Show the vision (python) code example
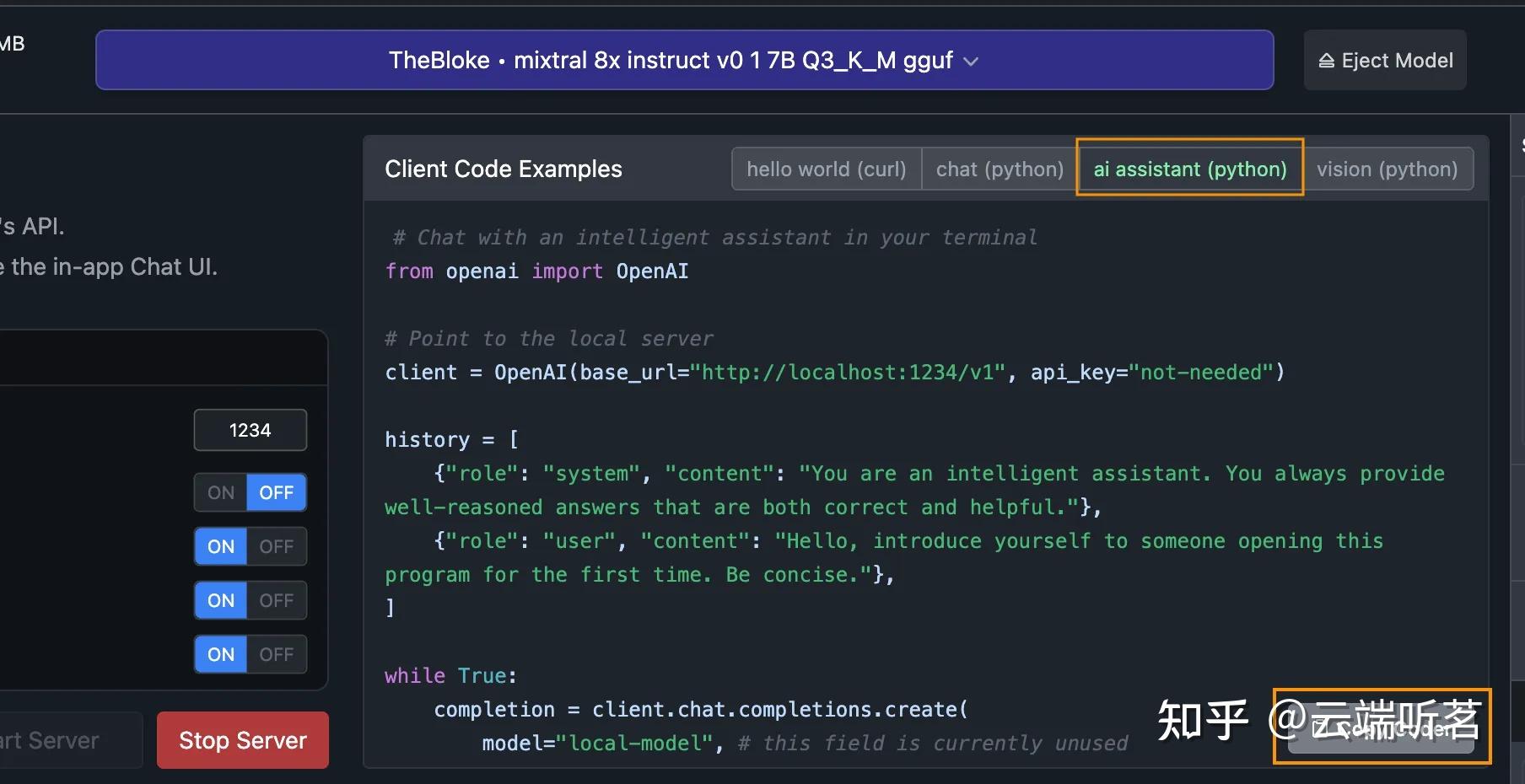Viewport: 1525px width, 784px height. click(1388, 169)
